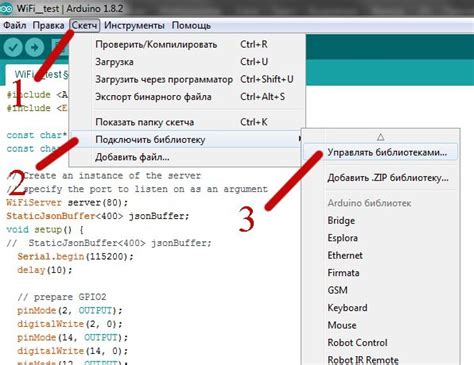
Task: Click the Verify checkmark toolbar icon
Action: (x=13, y=47)
